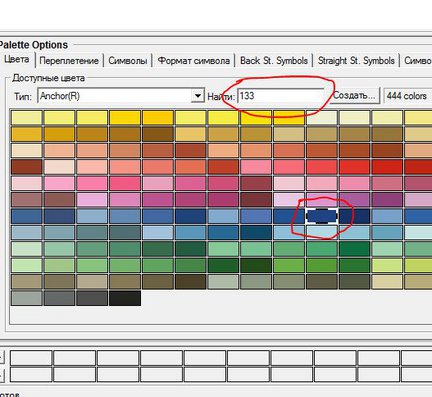Click the 444 colors count field
Viewport: 432px width, 397px height.
pos(408,96)
